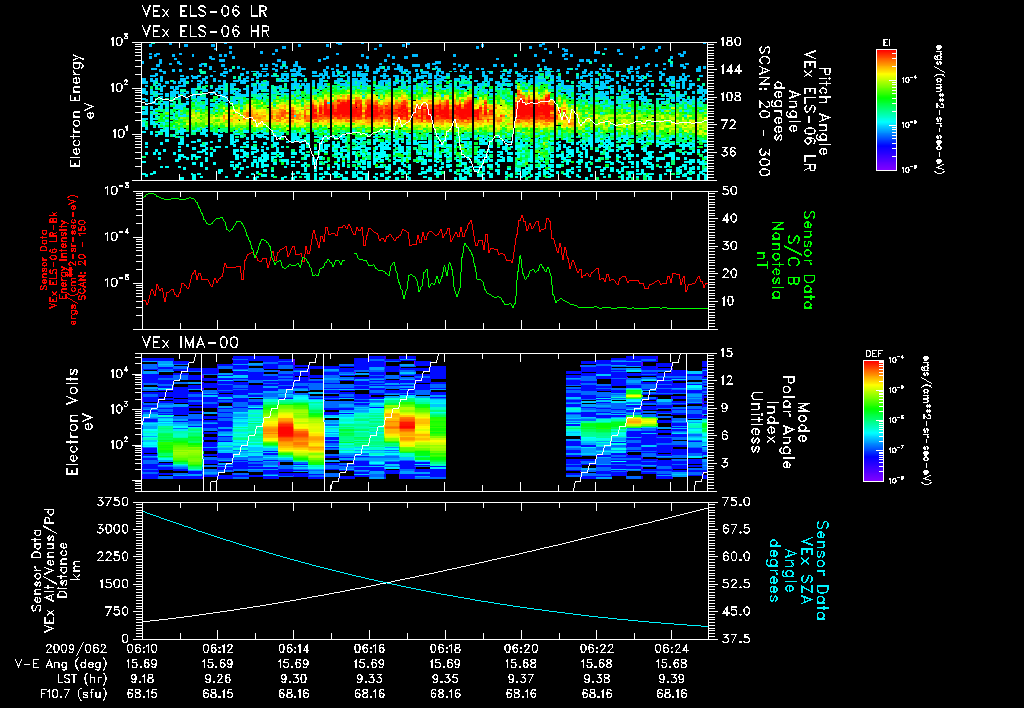The height and width of the screenshot is (708, 1024).
Task: Click the '06:24' time tick label
Action: (672, 649)
